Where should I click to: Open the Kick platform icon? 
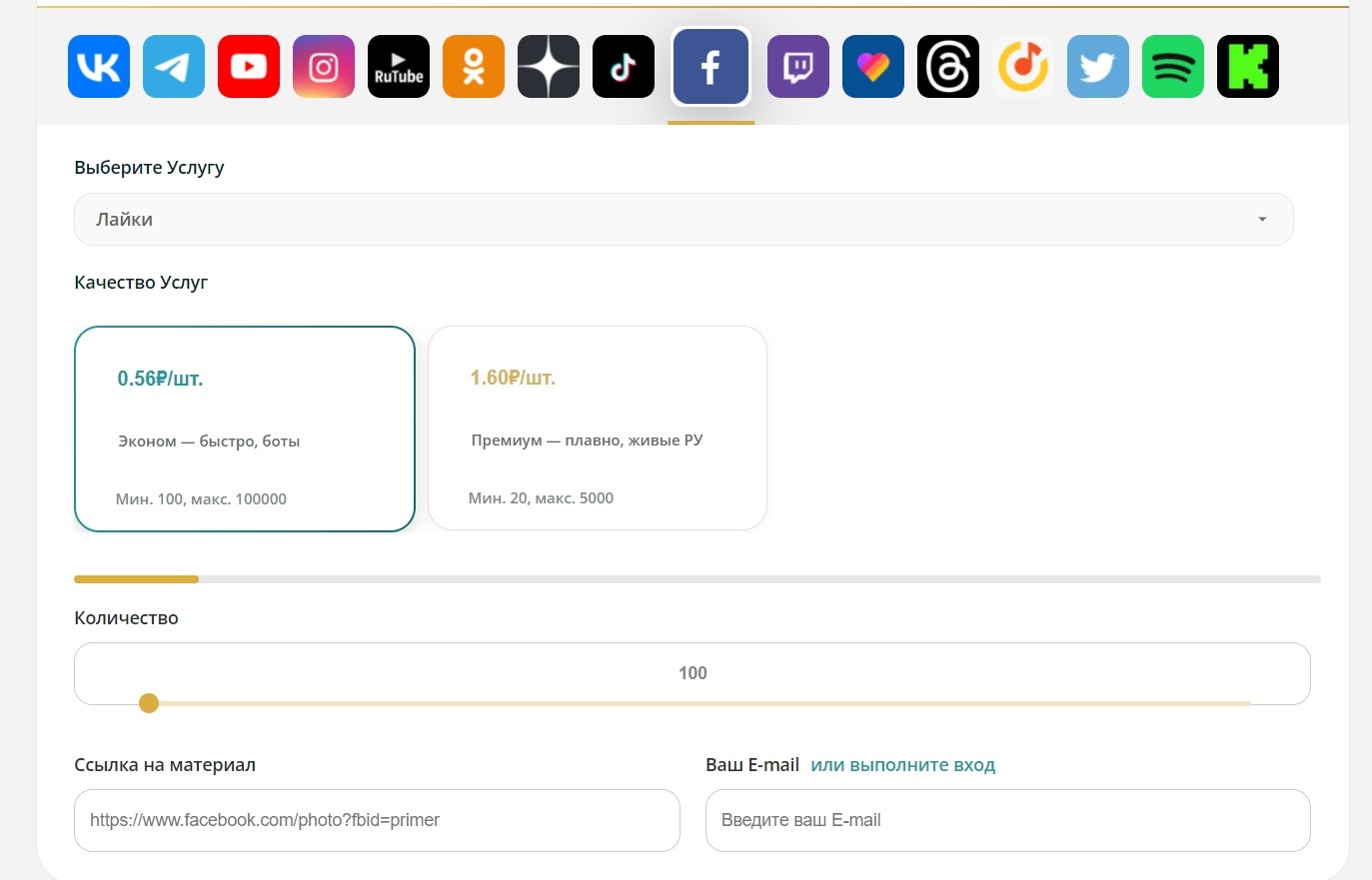tap(1248, 67)
